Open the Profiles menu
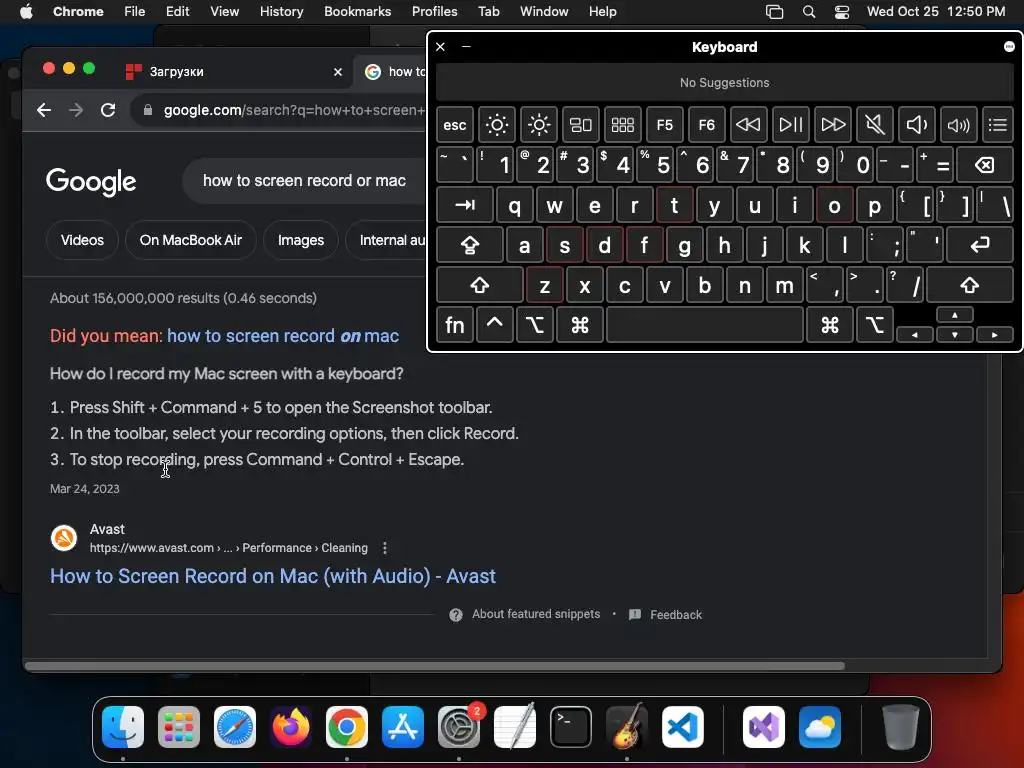The image size is (1024, 768). click(x=434, y=11)
